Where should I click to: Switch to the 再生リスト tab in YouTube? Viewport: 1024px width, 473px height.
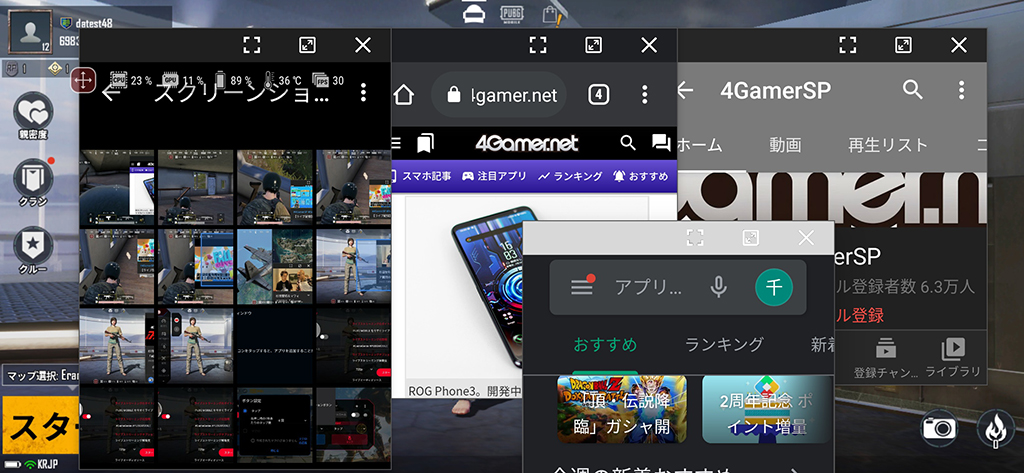[888, 145]
